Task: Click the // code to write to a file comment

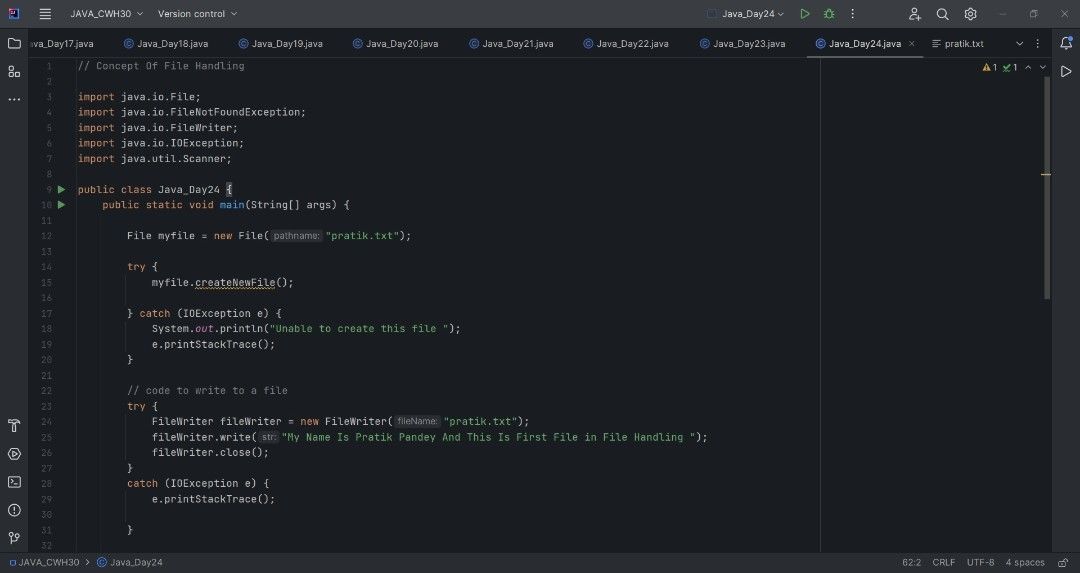Action: [207, 390]
